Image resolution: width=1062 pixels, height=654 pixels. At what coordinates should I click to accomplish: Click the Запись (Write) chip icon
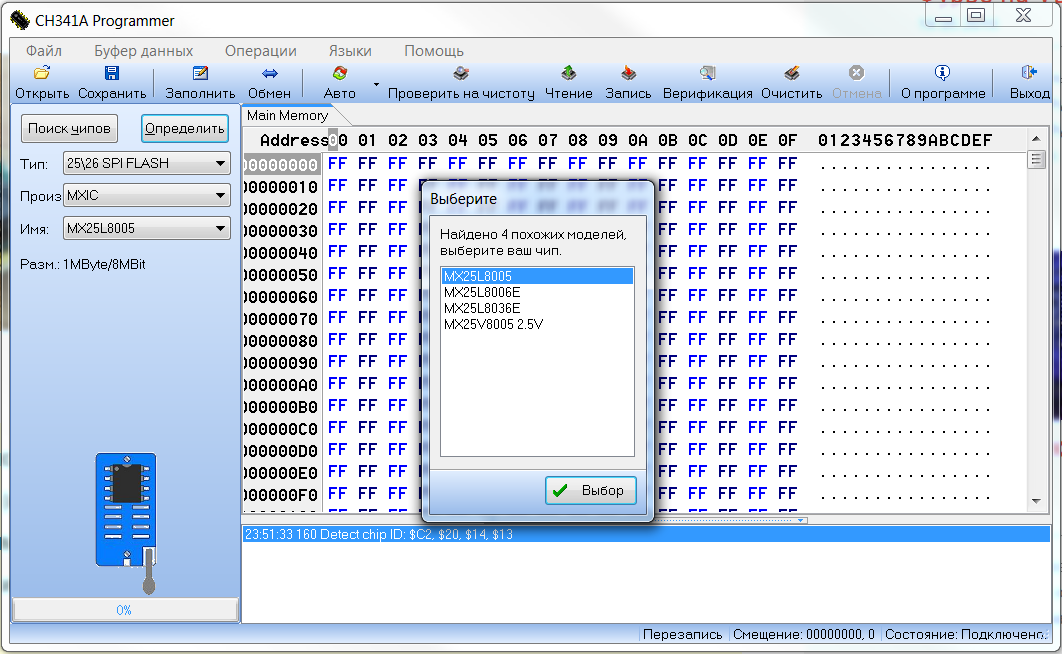[x=628, y=74]
